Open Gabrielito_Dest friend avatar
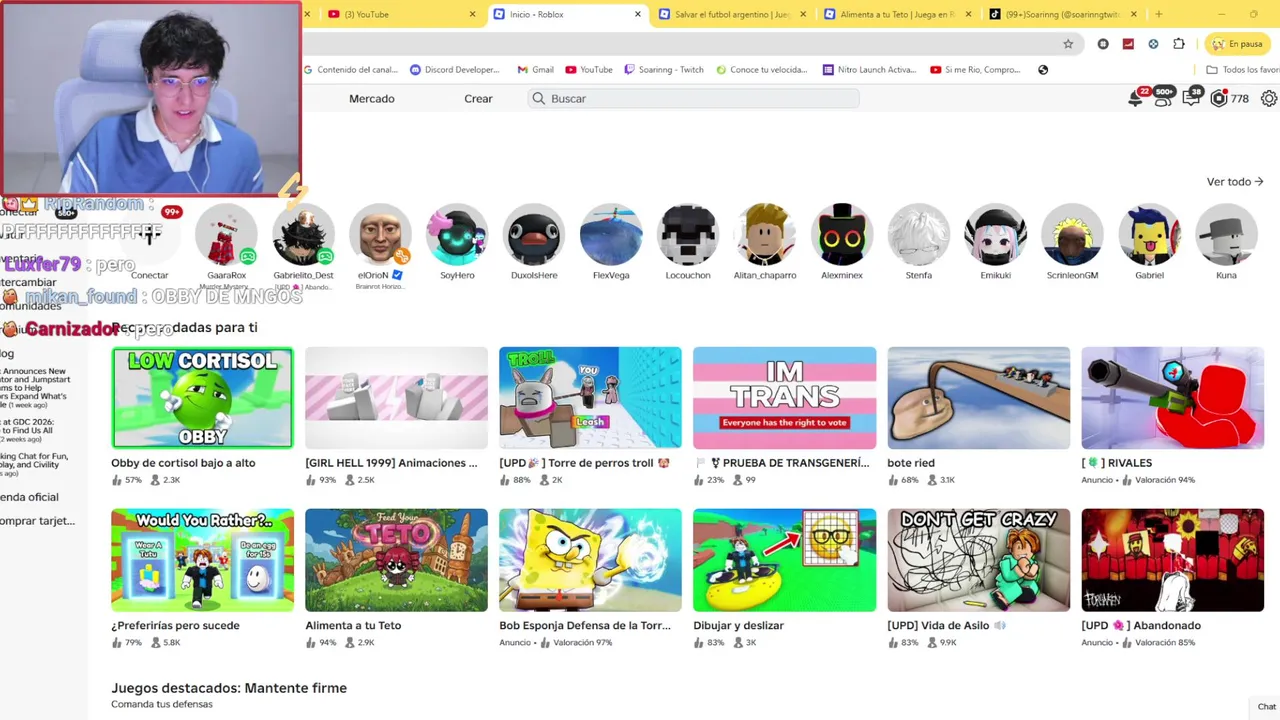Viewport: 1280px width, 720px height. (303, 236)
